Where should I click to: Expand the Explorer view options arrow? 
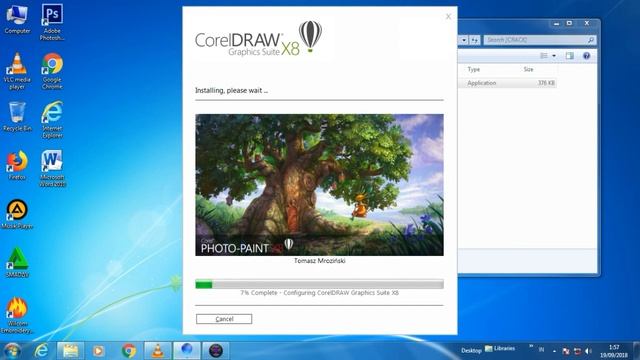pyautogui.click(x=554, y=56)
